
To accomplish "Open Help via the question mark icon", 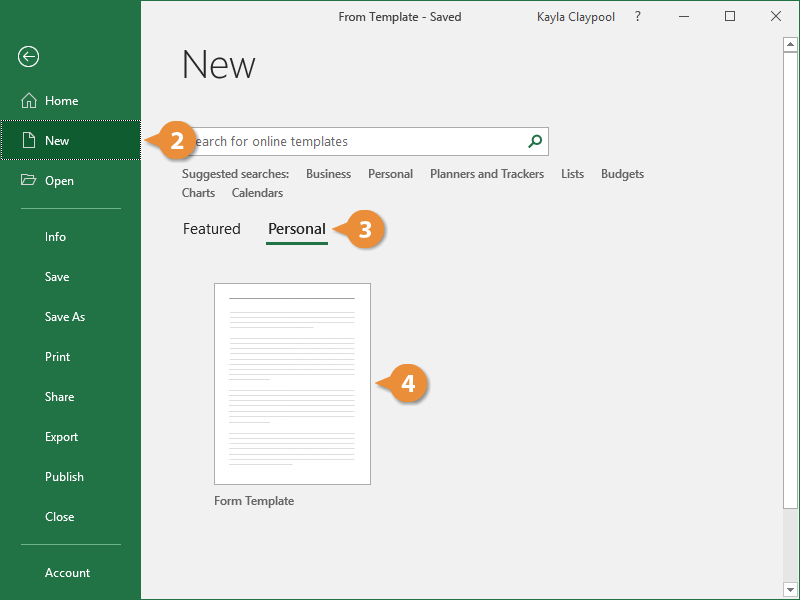I will (x=637, y=16).
